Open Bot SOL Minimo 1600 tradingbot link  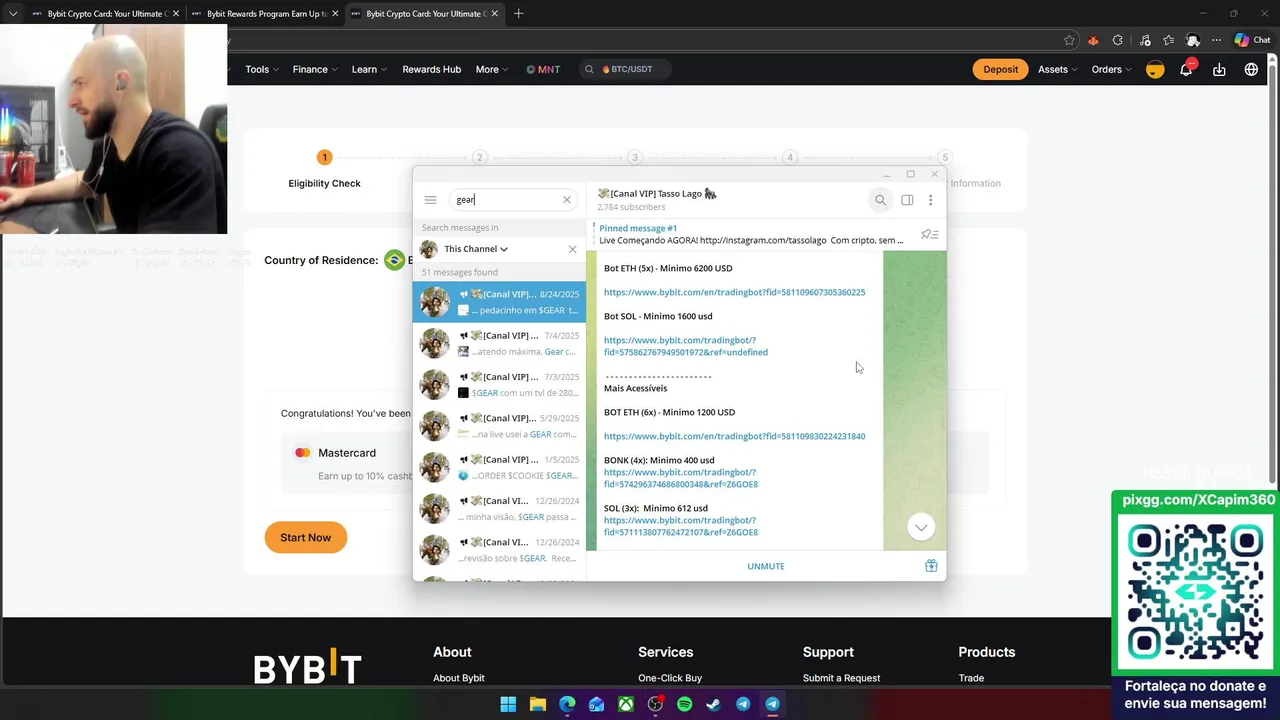pyautogui.click(x=685, y=346)
